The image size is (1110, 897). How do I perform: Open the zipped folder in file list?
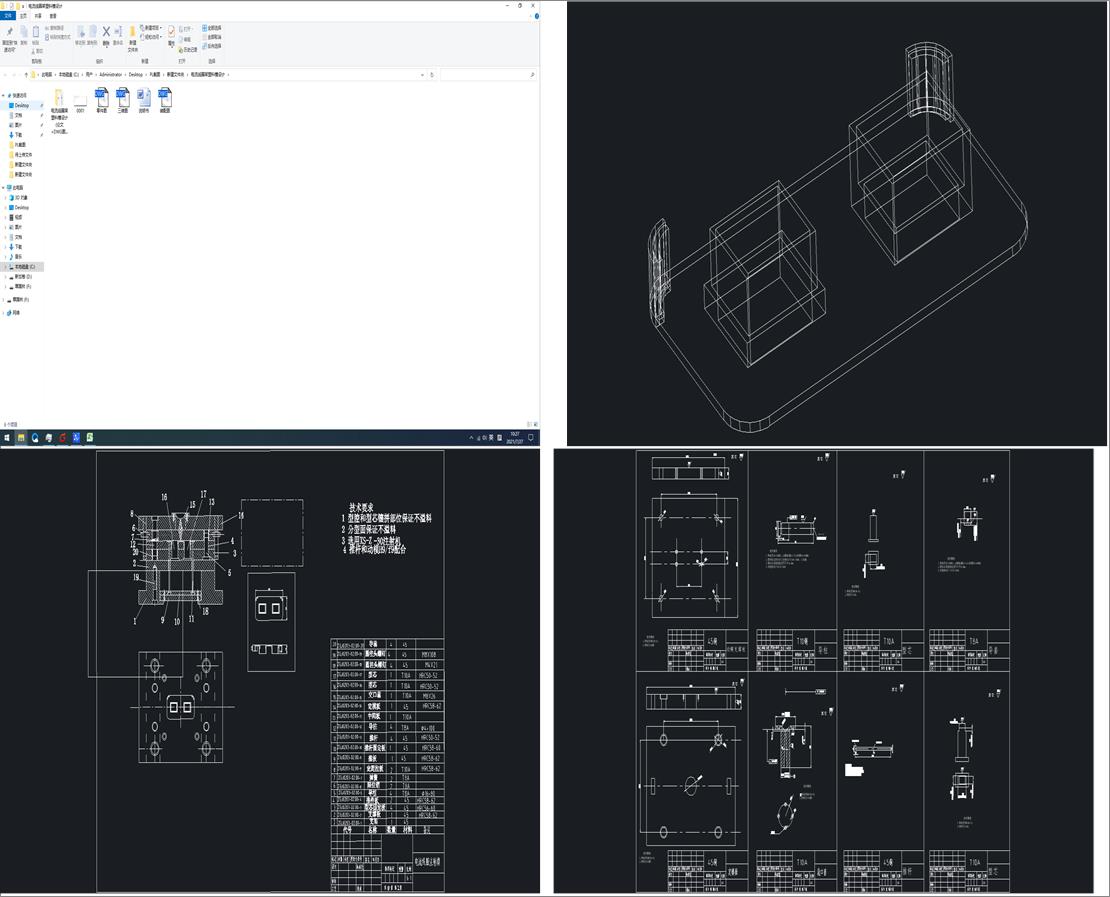point(59,99)
